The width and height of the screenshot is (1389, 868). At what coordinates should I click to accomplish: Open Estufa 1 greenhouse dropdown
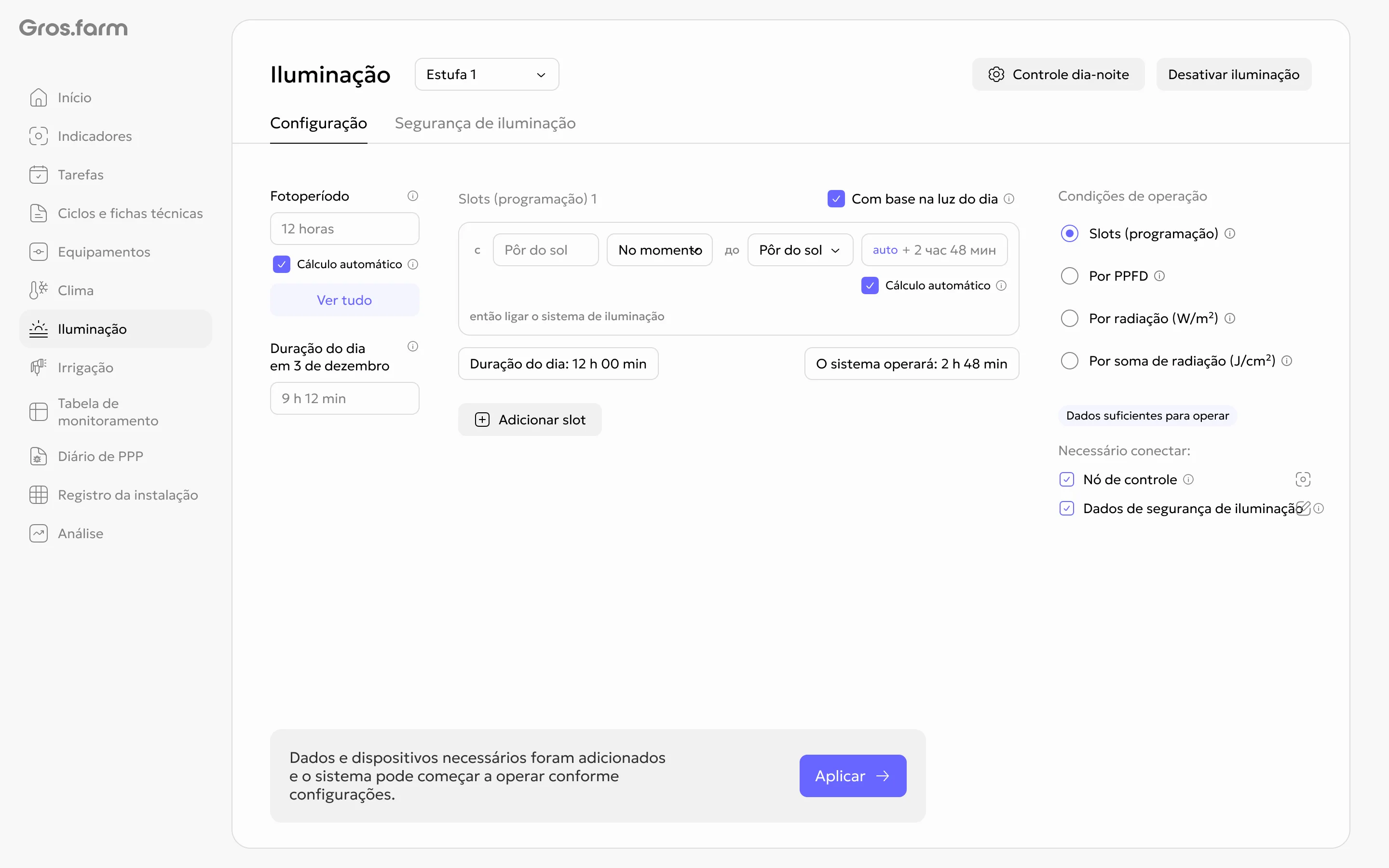487,74
